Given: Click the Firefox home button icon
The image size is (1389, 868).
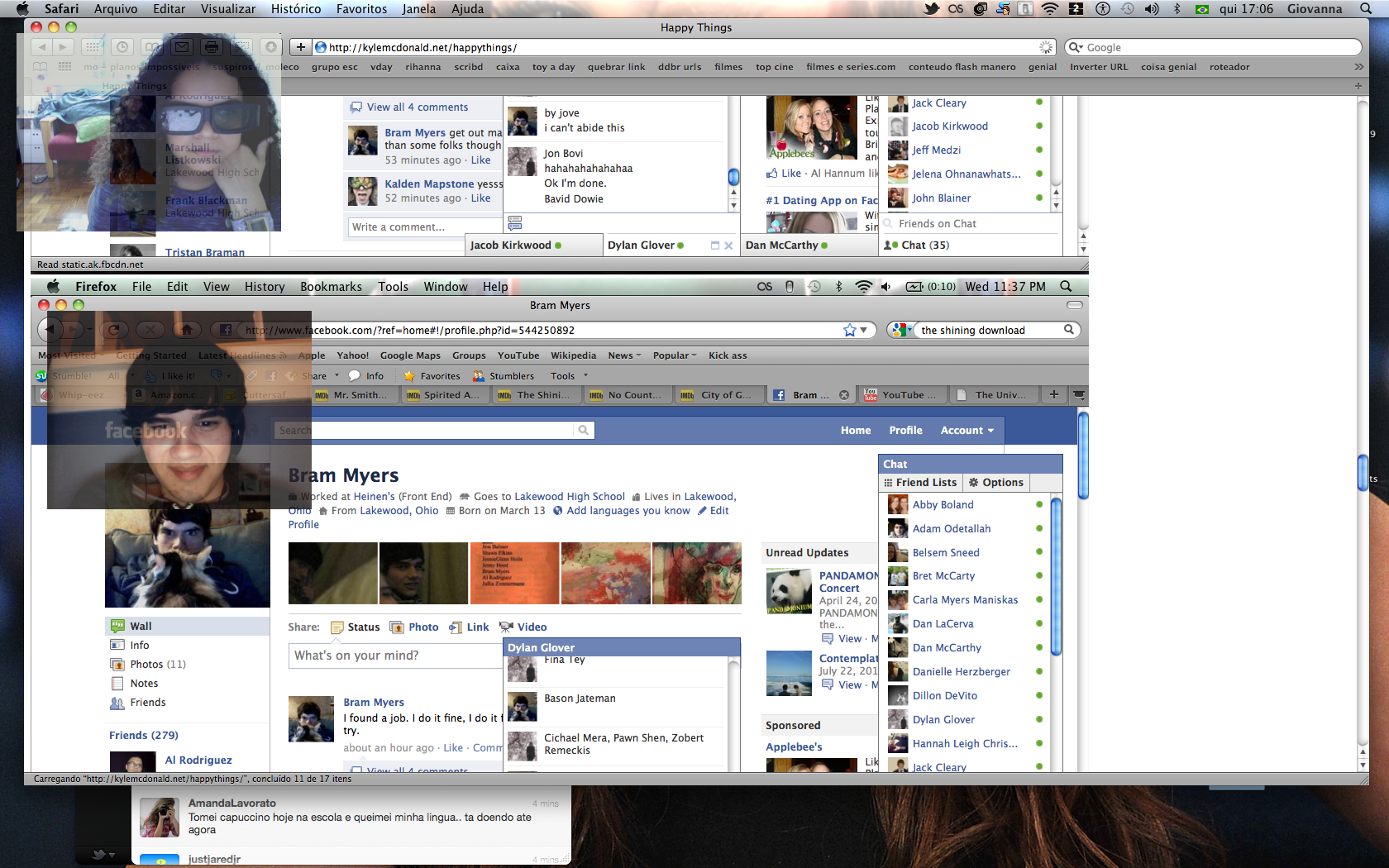Looking at the screenshot, I should (x=187, y=330).
